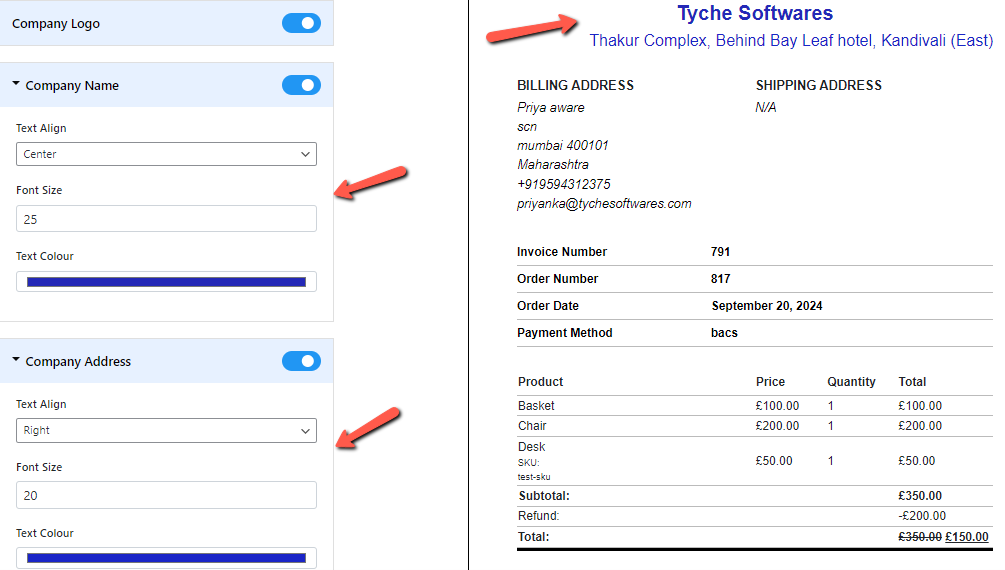1005x570 pixels.
Task: Click the Refund: label
Action: pos(538,516)
